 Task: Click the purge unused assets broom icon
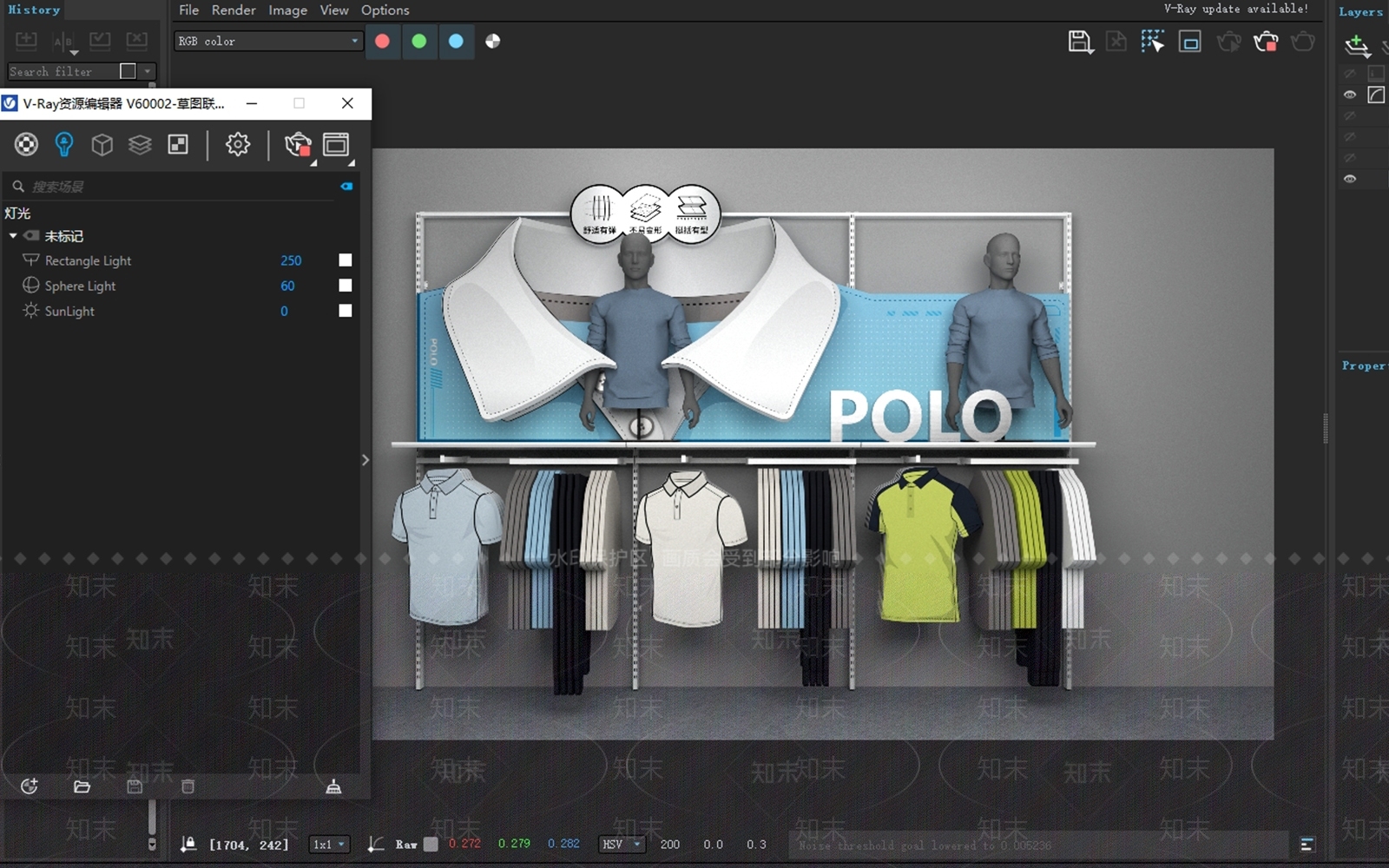tap(333, 786)
